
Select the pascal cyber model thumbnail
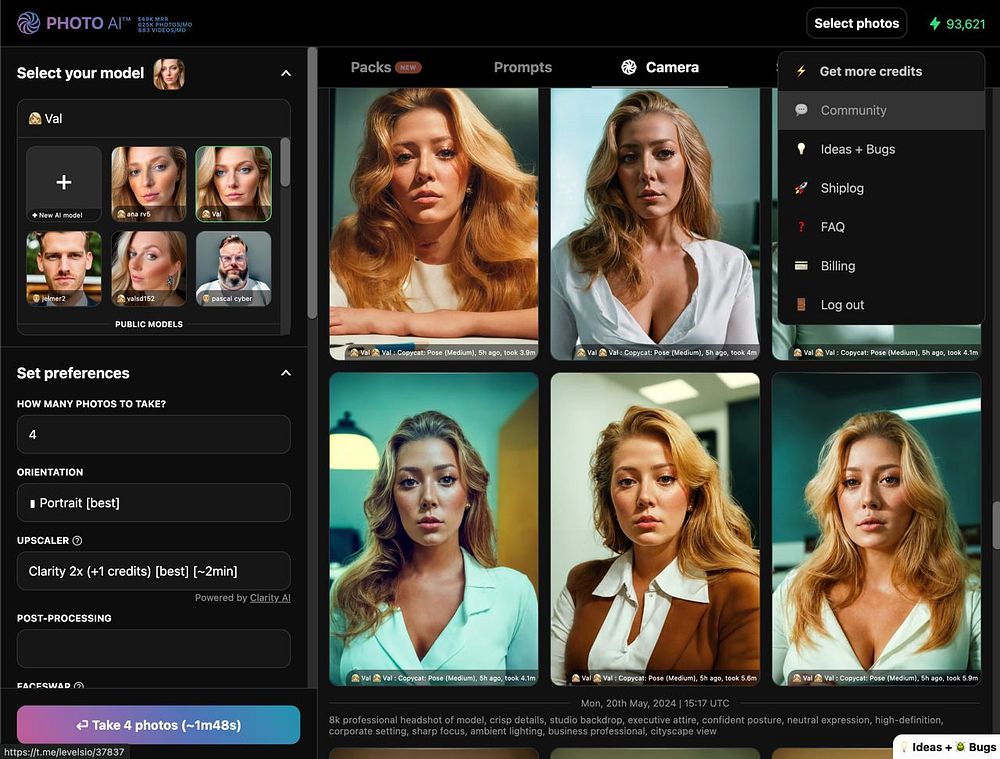(233, 269)
